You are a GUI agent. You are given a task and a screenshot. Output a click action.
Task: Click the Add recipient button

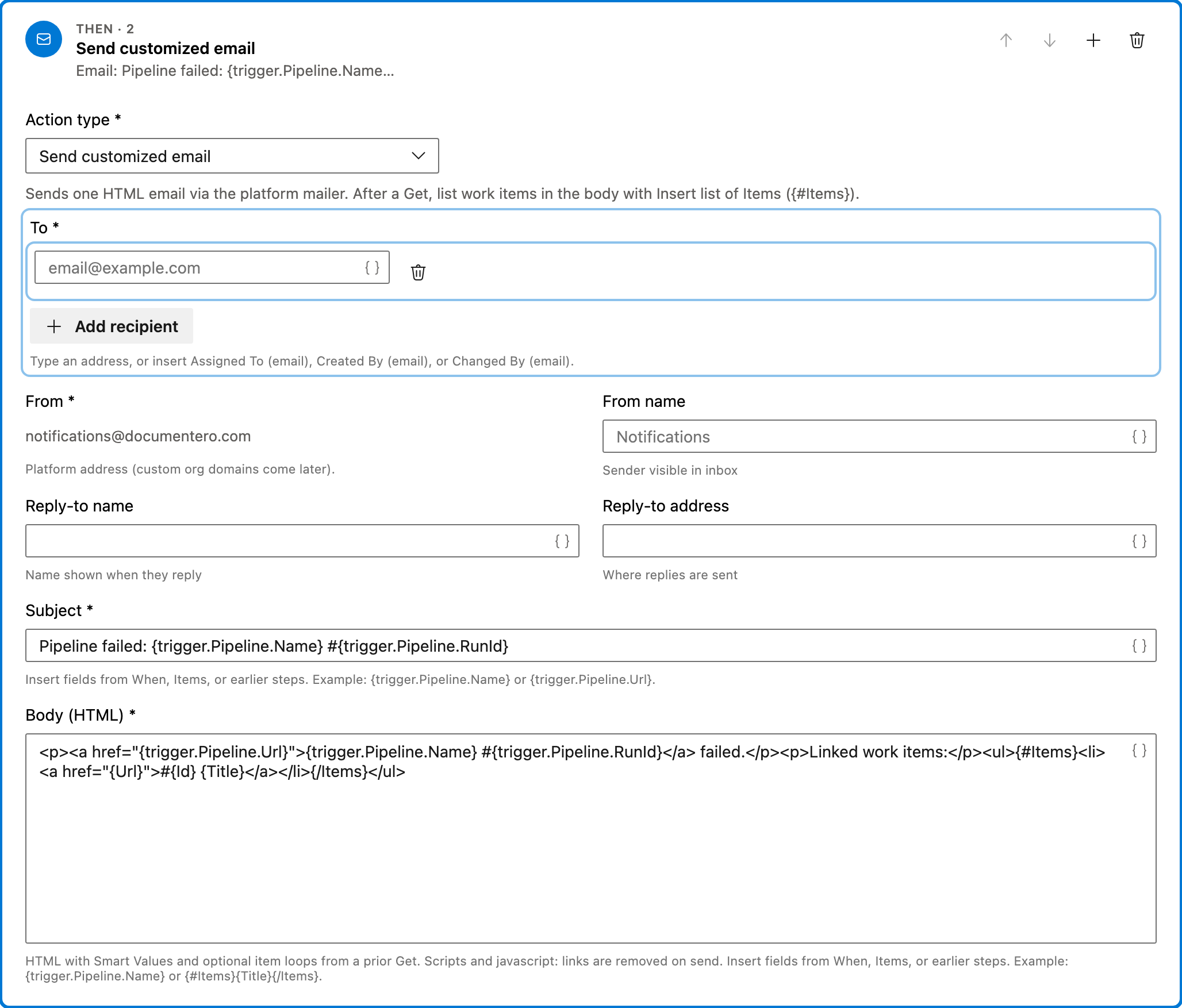coord(112,326)
